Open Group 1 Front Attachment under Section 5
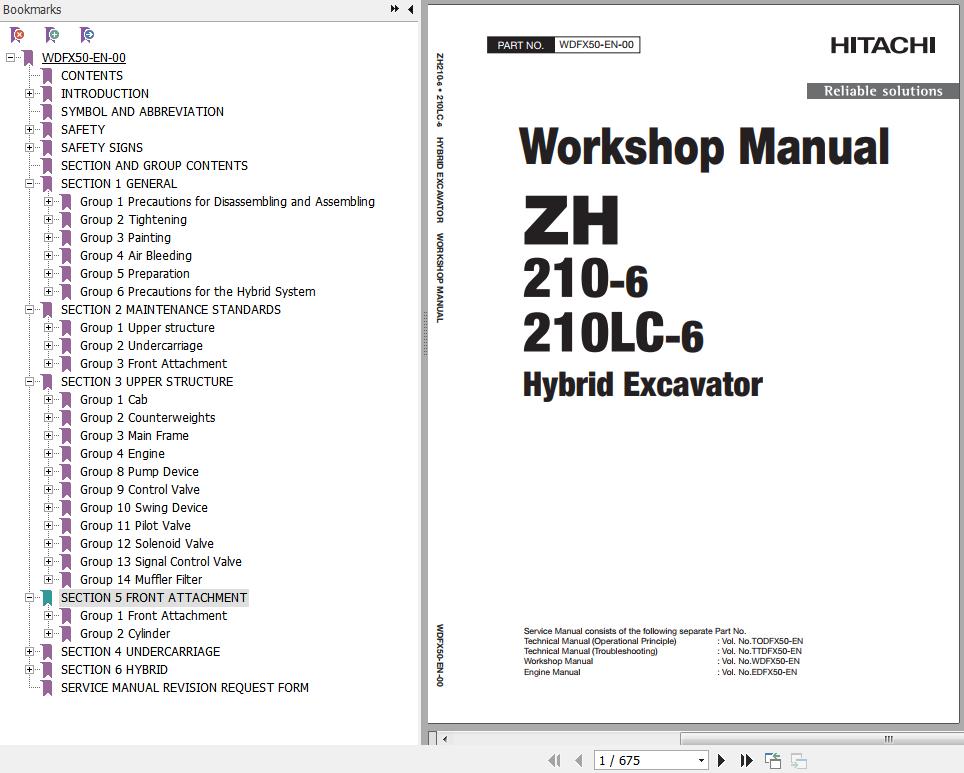964x773 pixels. [153, 616]
